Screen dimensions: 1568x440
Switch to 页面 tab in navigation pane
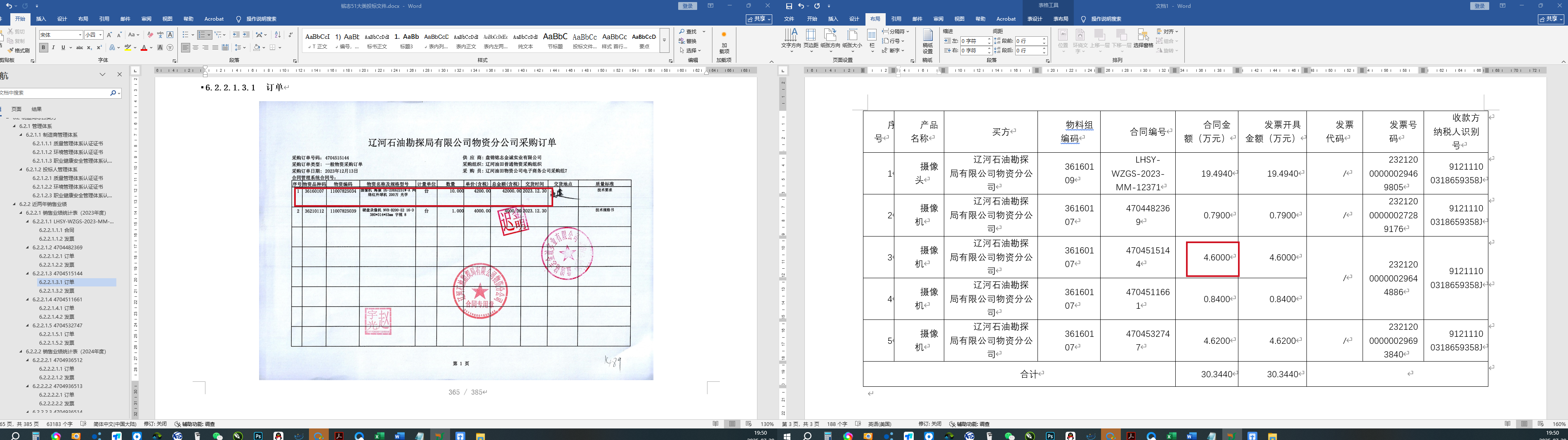pos(17,109)
